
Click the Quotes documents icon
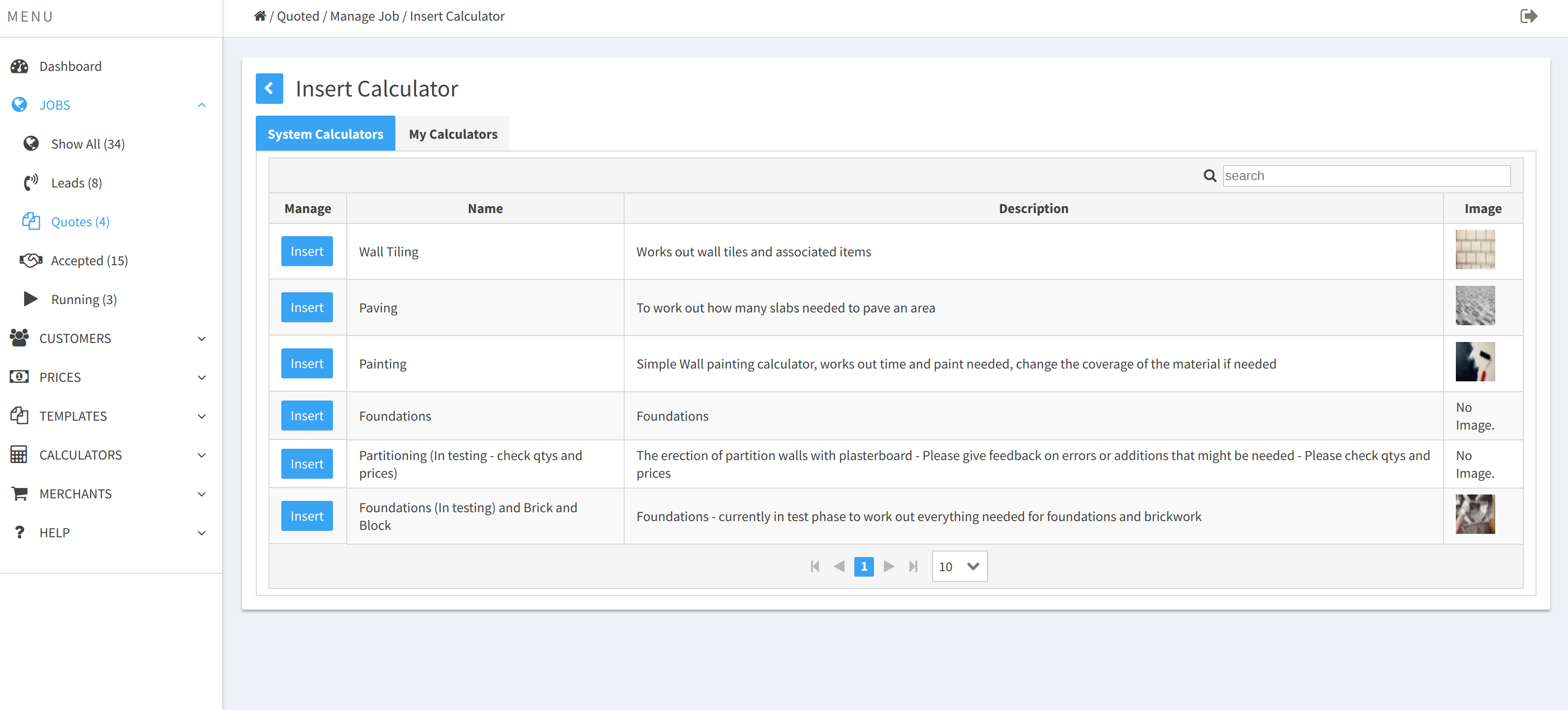click(31, 221)
